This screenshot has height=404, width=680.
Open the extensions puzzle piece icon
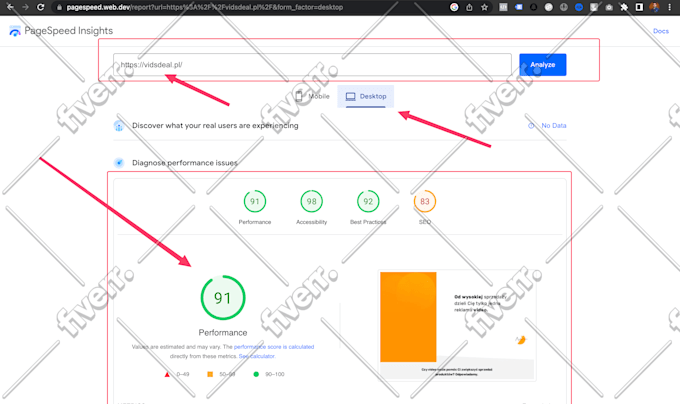(624, 7)
